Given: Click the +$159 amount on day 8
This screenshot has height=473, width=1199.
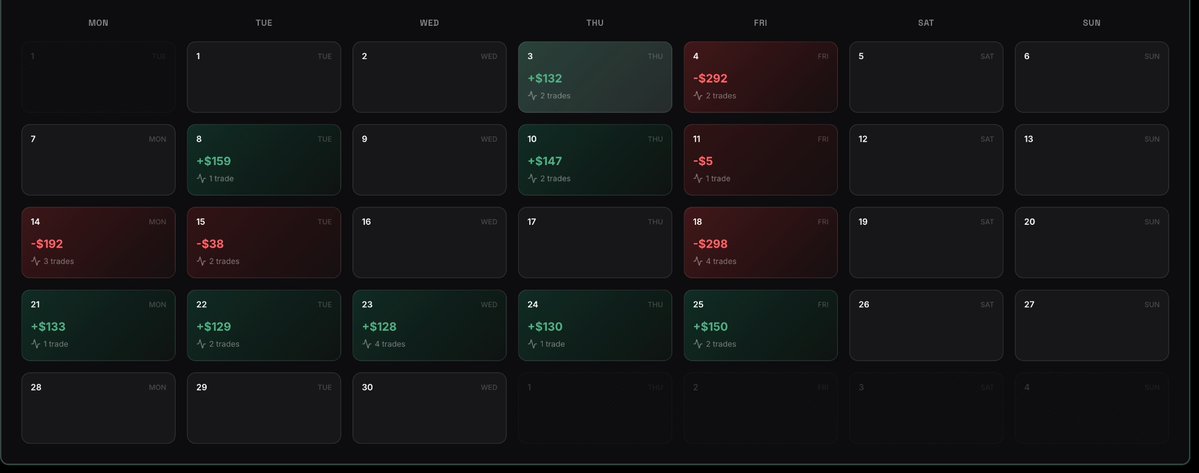Looking at the screenshot, I should point(213,161).
